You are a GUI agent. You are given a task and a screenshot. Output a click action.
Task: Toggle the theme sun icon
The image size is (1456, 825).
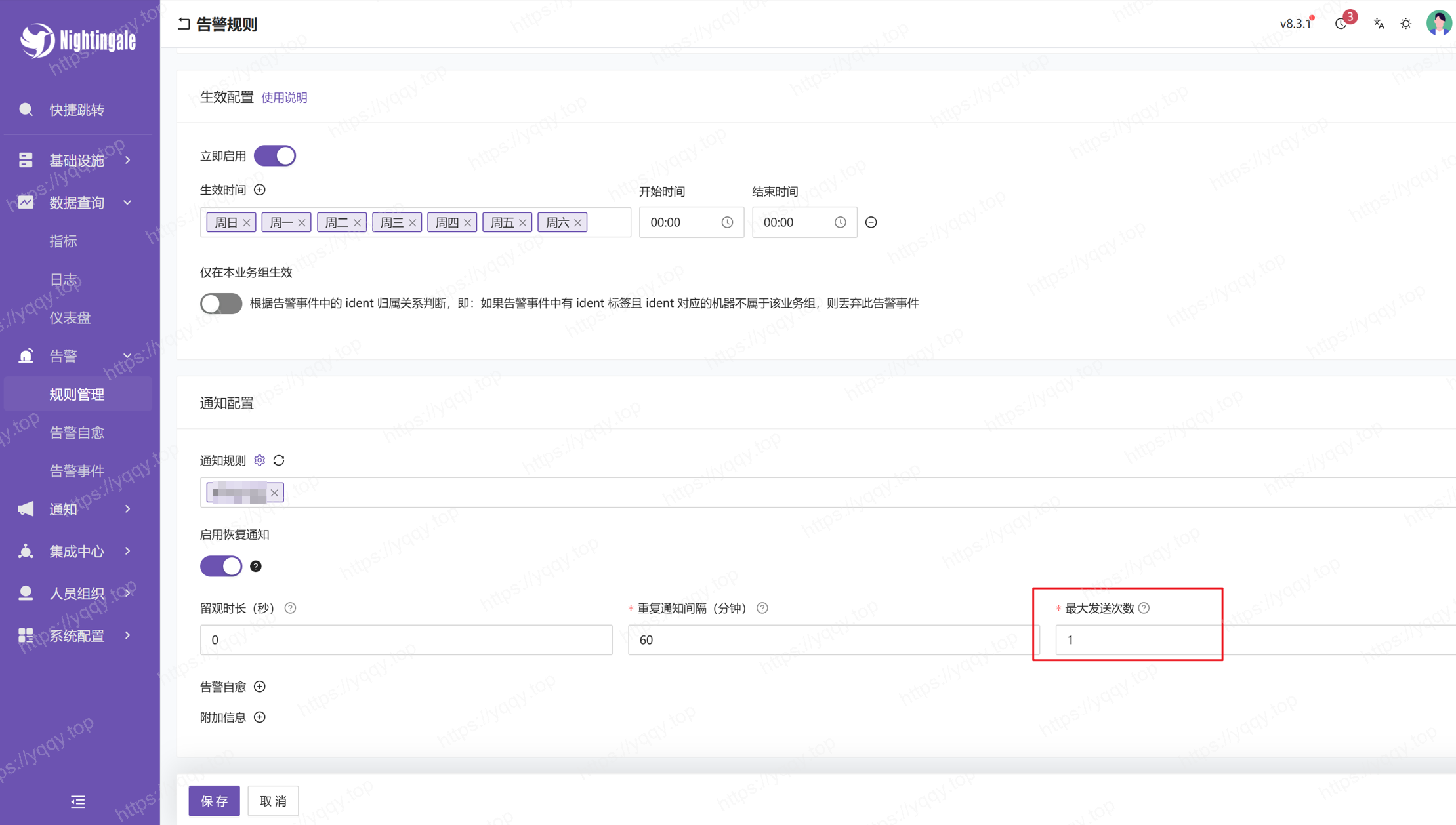coord(1405,24)
